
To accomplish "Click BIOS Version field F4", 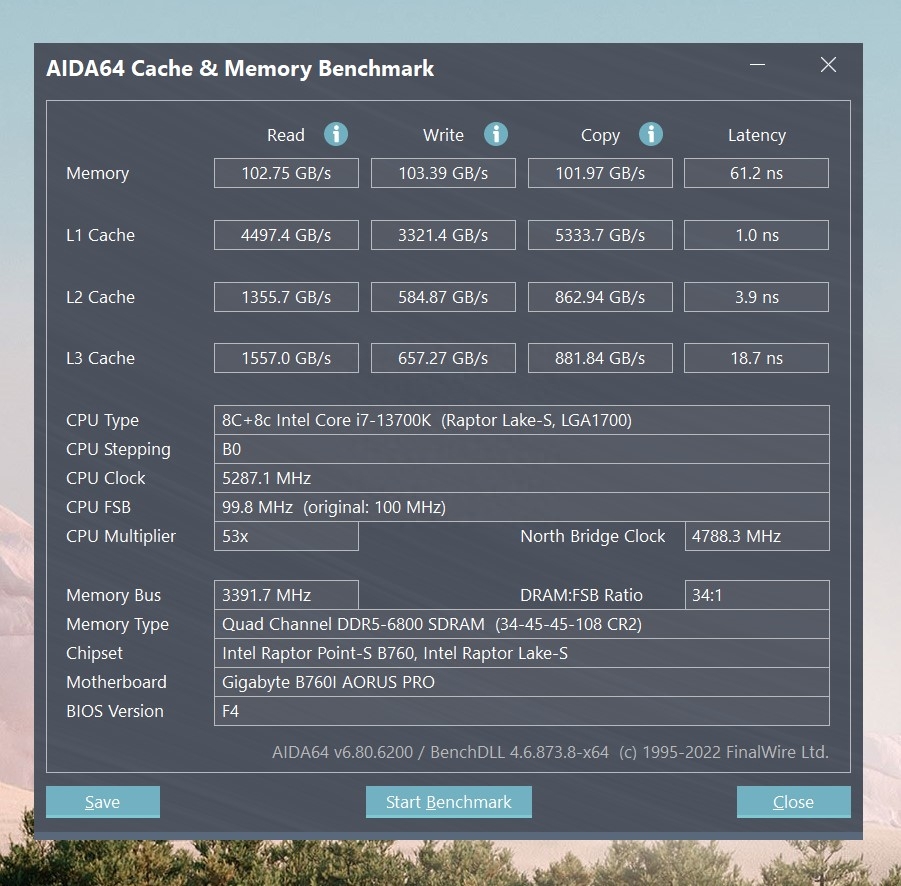I will [522, 711].
